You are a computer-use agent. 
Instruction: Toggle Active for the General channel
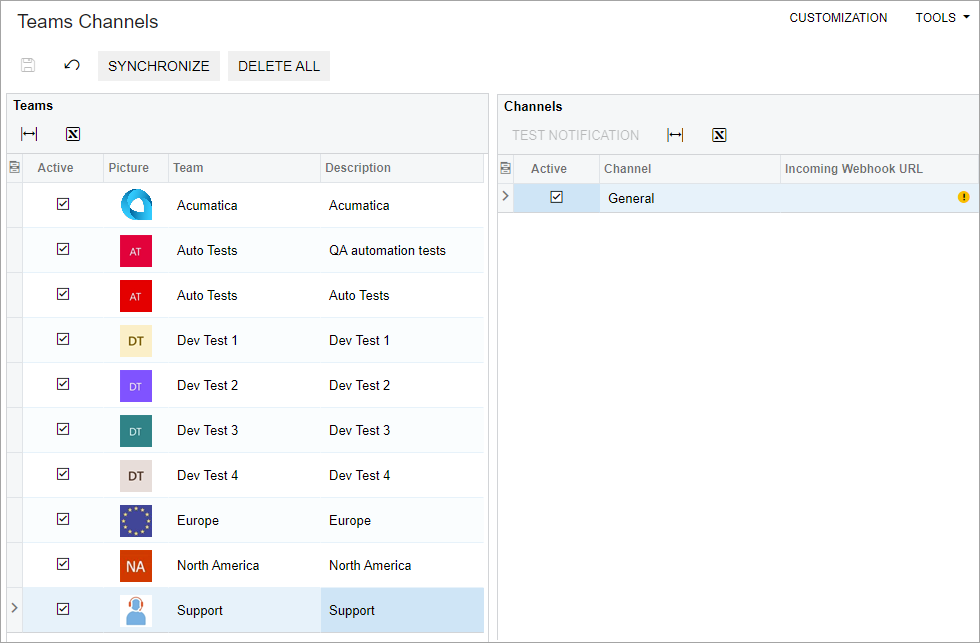click(556, 197)
